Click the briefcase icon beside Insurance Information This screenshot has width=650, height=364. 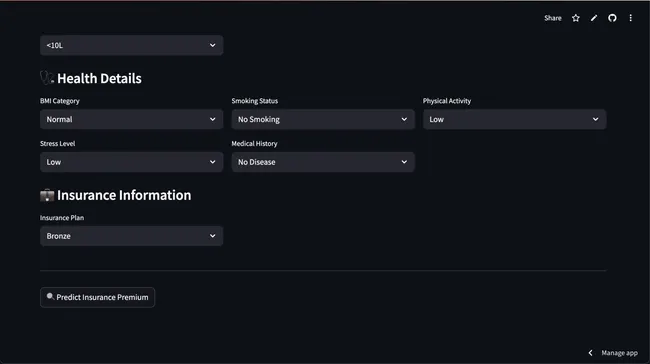click(x=47, y=195)
